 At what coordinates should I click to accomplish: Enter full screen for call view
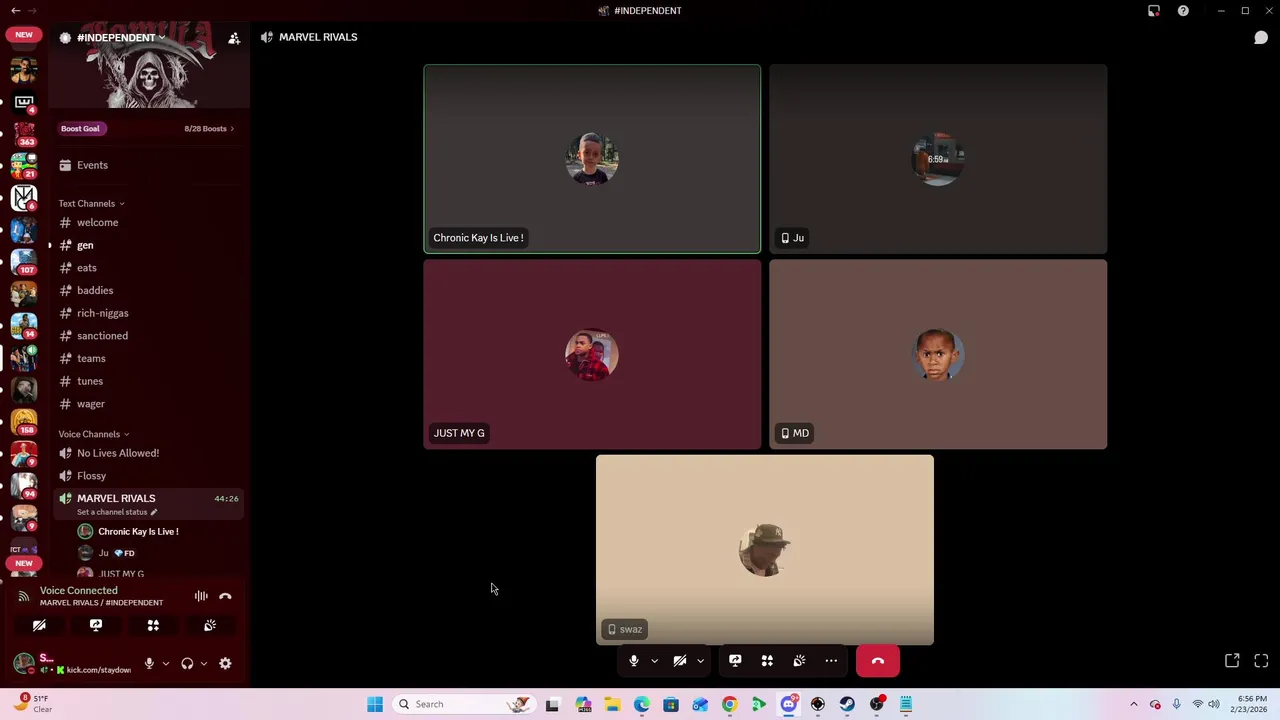1261,661
